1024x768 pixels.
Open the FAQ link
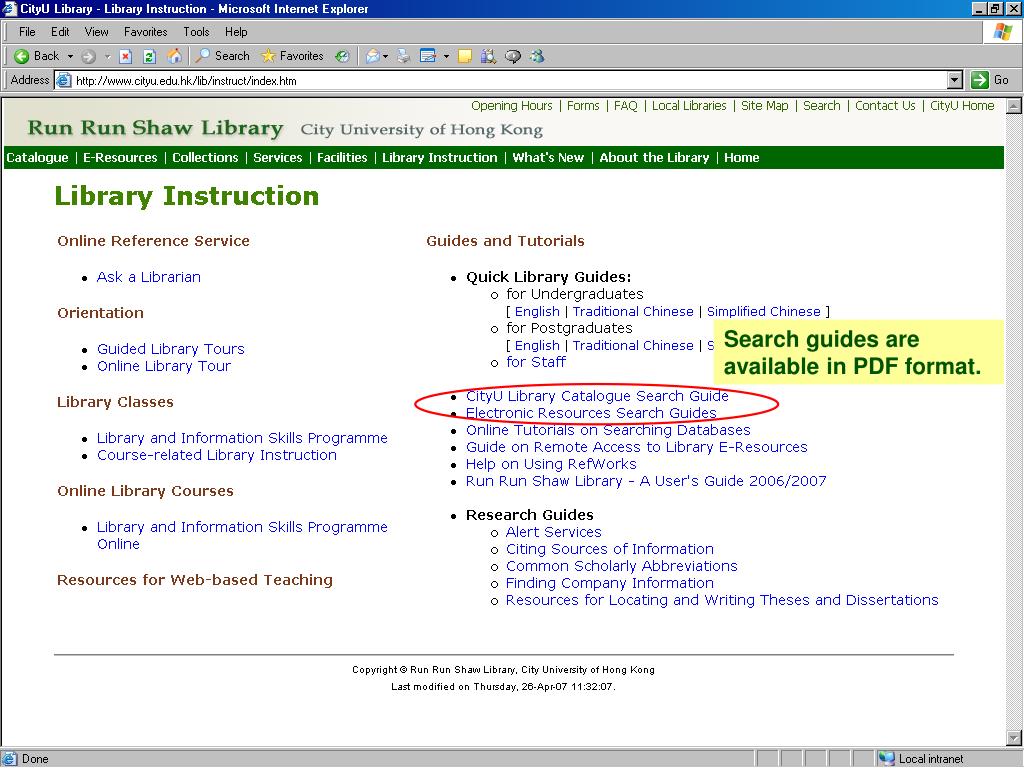coord(625,106)
